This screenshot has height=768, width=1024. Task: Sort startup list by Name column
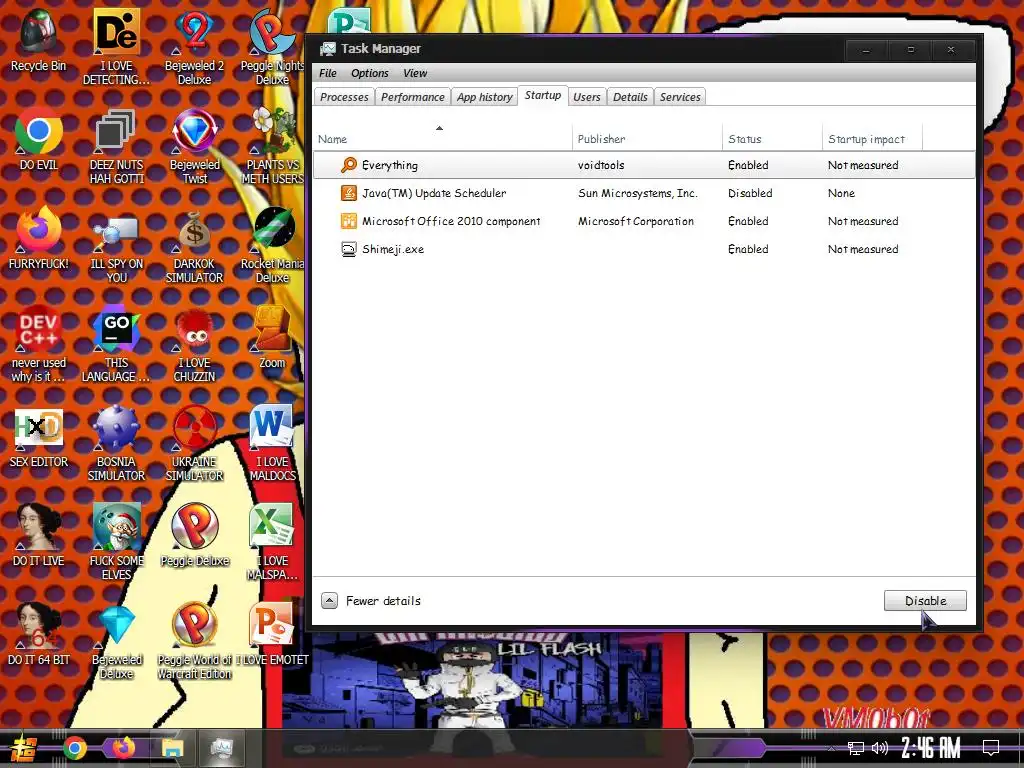[442, 136]
